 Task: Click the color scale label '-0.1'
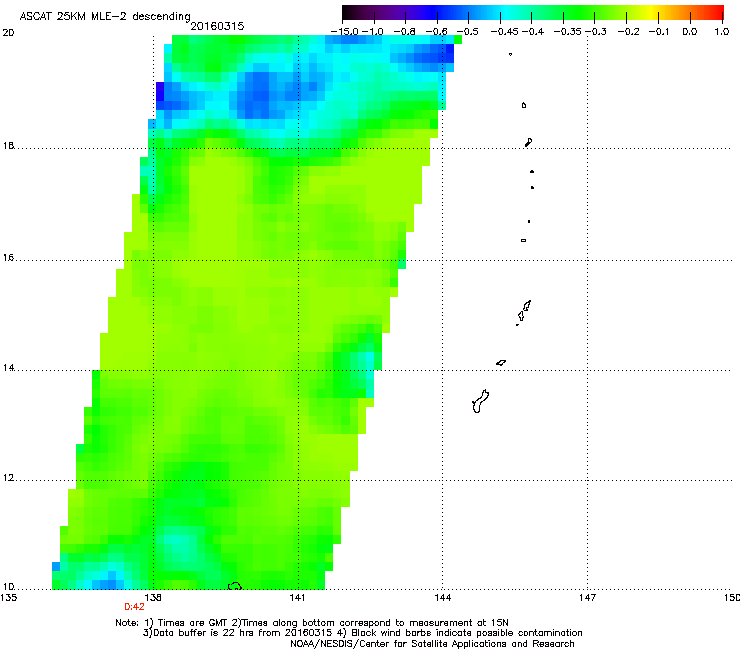(659, 32)
